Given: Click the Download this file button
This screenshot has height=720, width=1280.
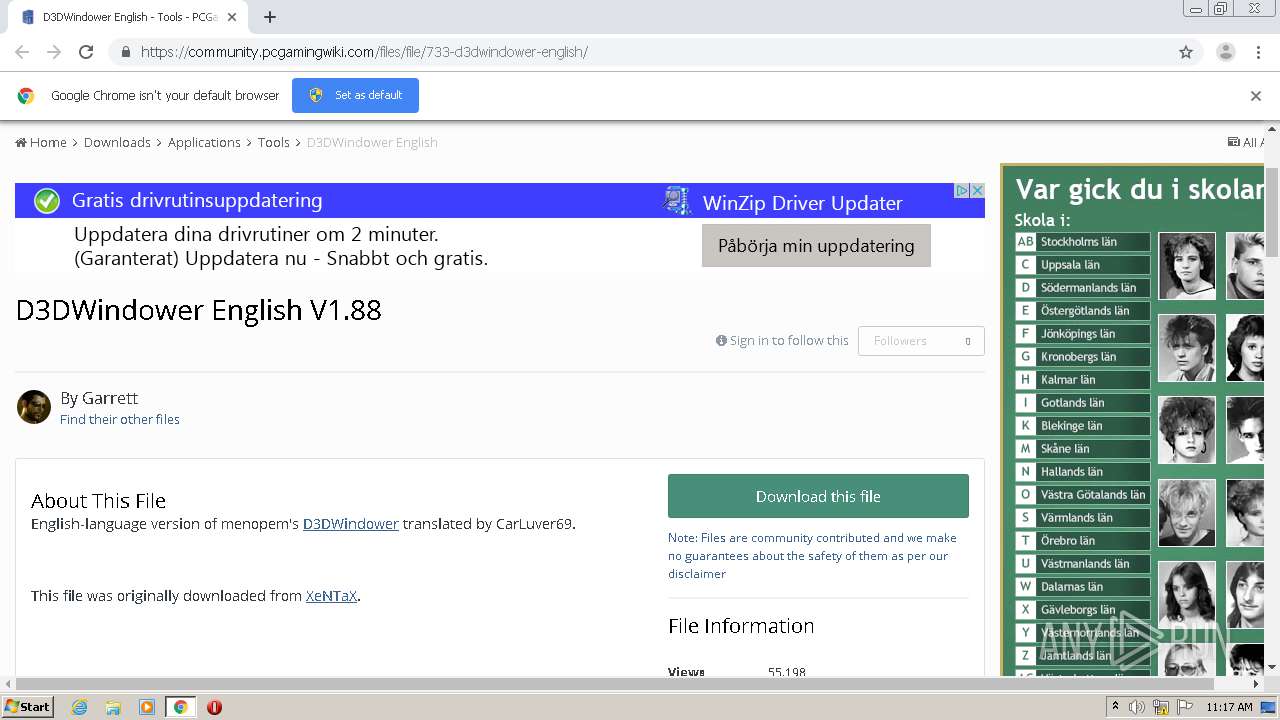Looking at the screenshot, I should (818, 496).
